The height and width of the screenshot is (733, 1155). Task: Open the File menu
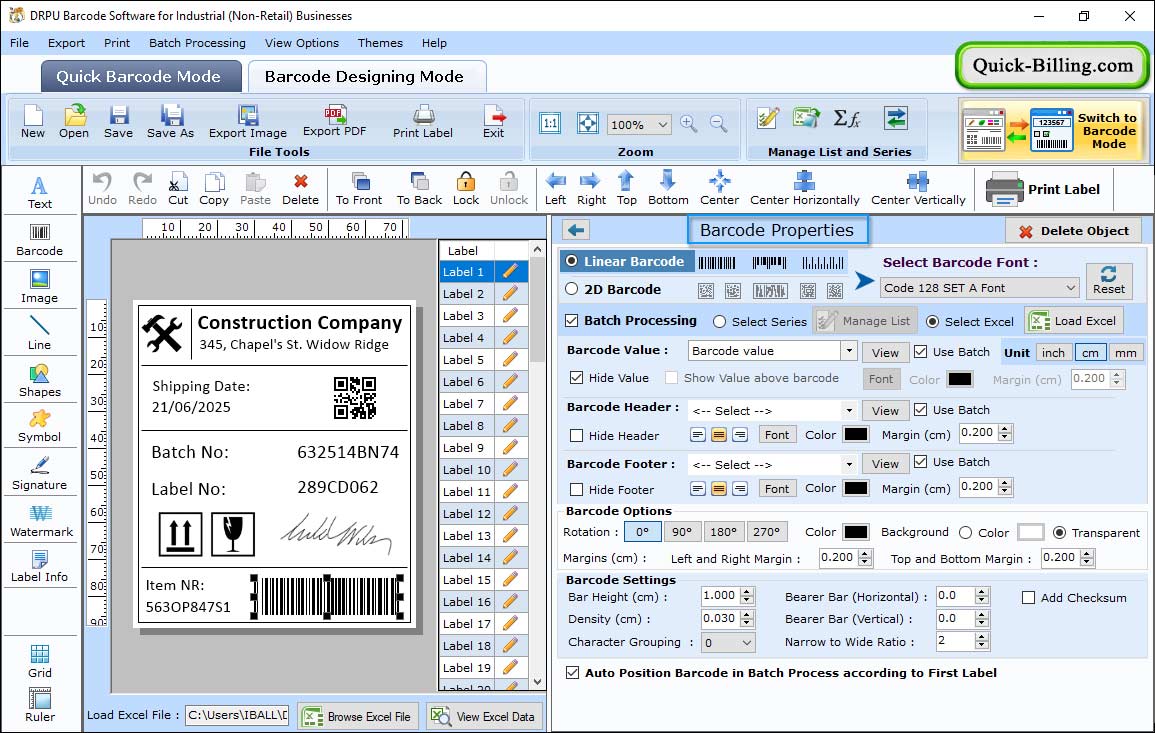point(19,43)
